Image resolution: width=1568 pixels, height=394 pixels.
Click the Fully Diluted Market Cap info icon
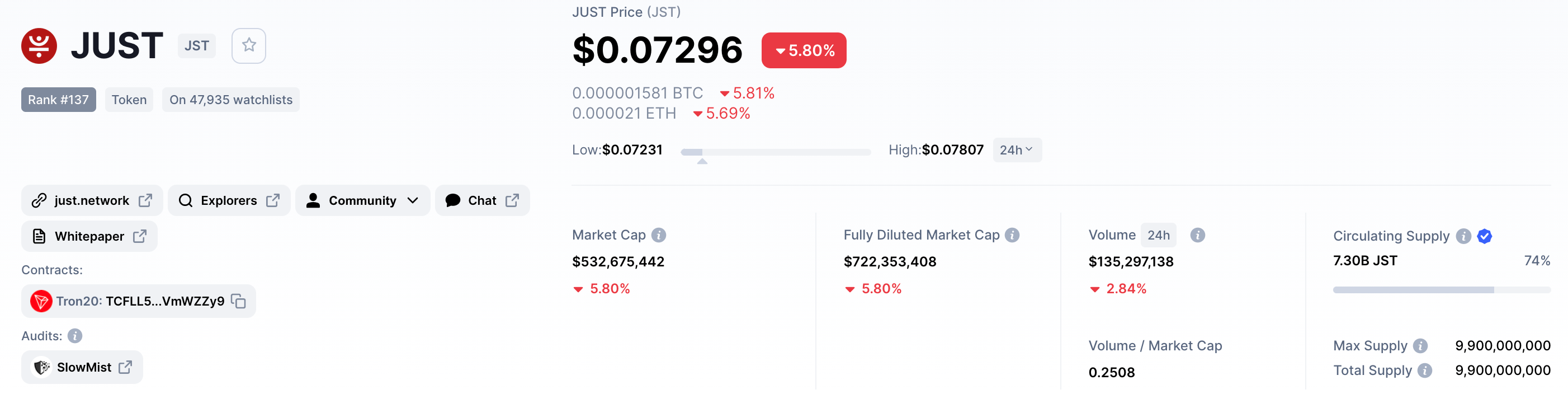click(1012, 235)
